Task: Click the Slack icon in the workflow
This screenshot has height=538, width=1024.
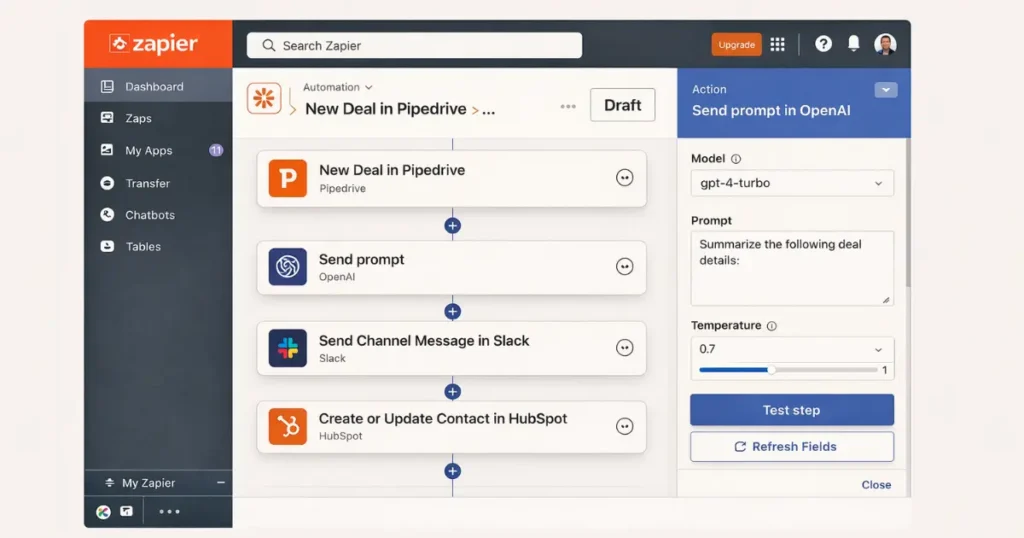Action: point(288,348)
